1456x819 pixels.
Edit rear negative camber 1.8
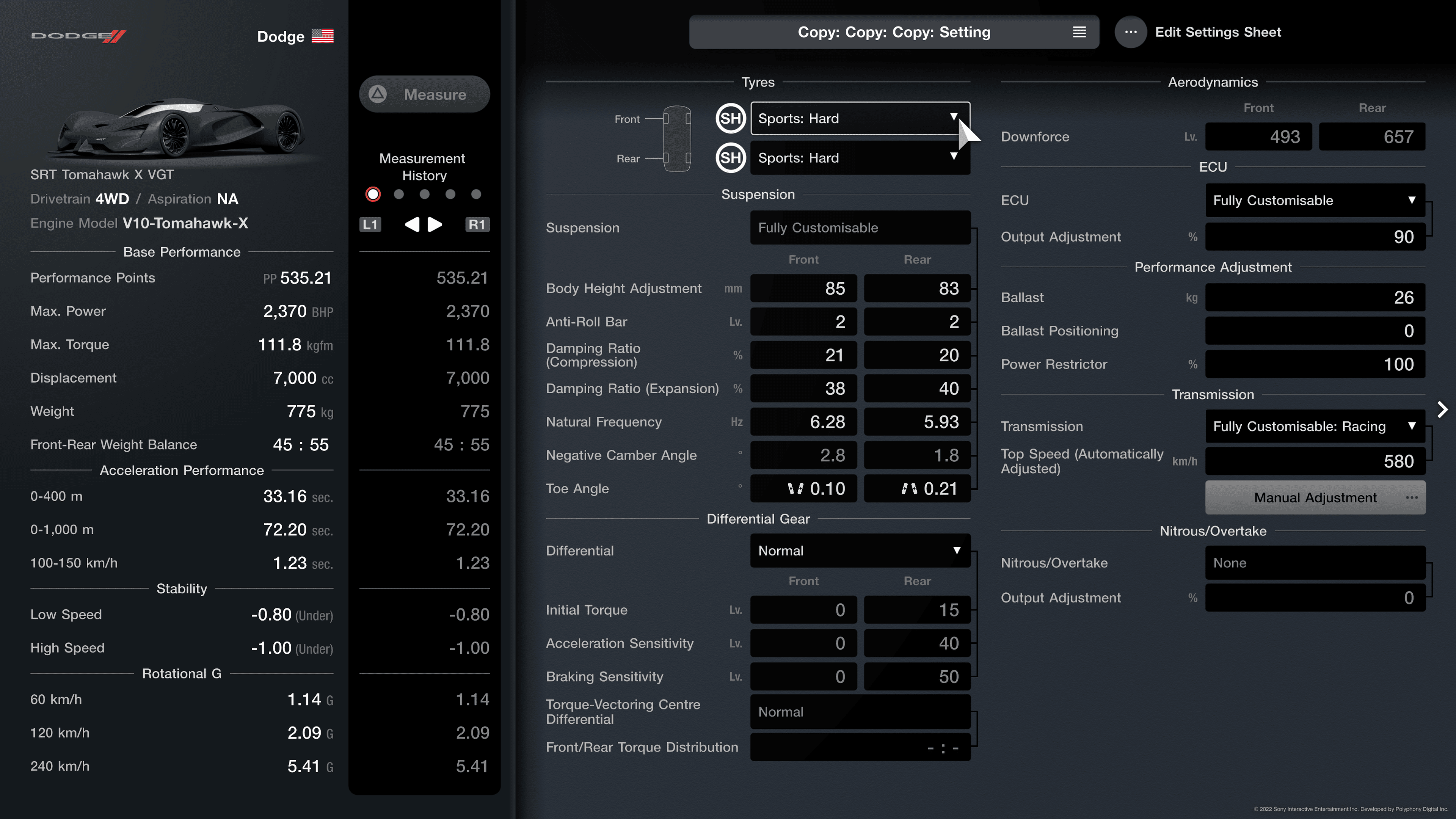pyautogui.click(x=917, y=455)
